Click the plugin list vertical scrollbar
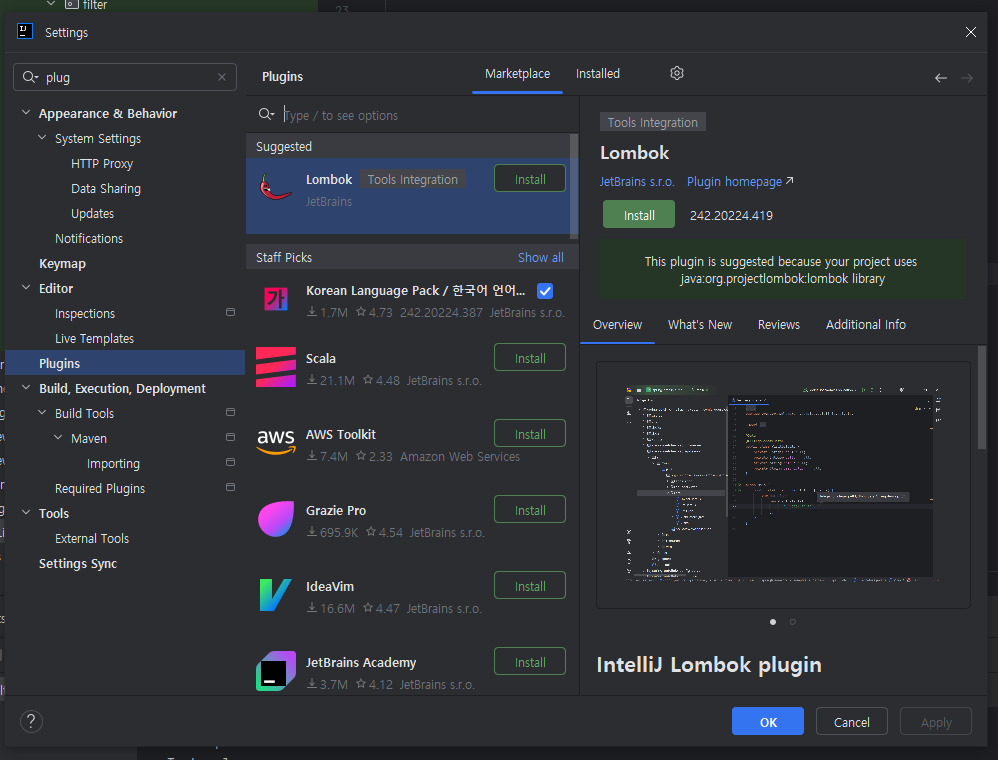Image resolution: width=998 pixels, height=760 pixels. [574, 186]
